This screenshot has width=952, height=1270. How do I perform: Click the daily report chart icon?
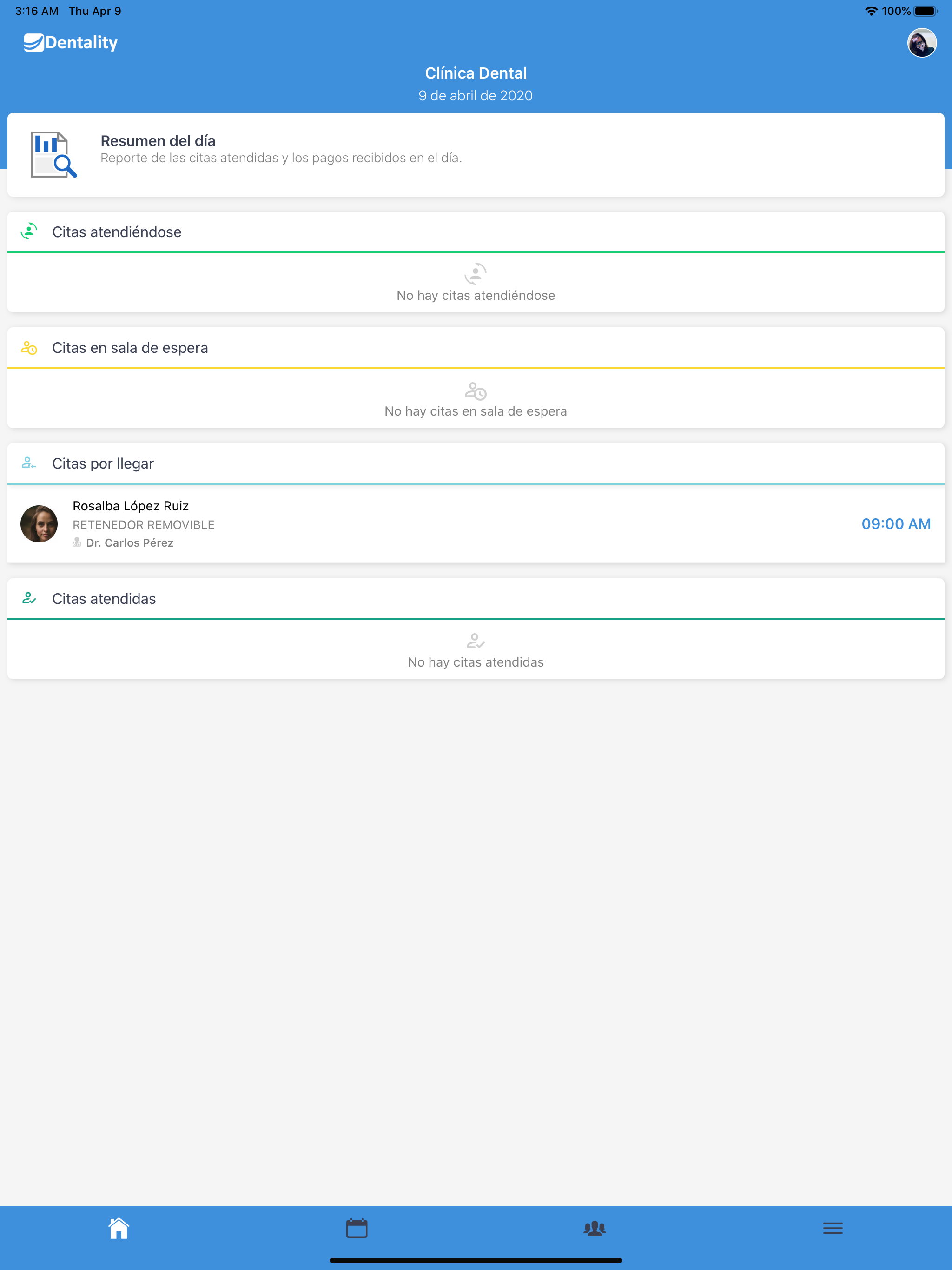(x=53, y=154)
